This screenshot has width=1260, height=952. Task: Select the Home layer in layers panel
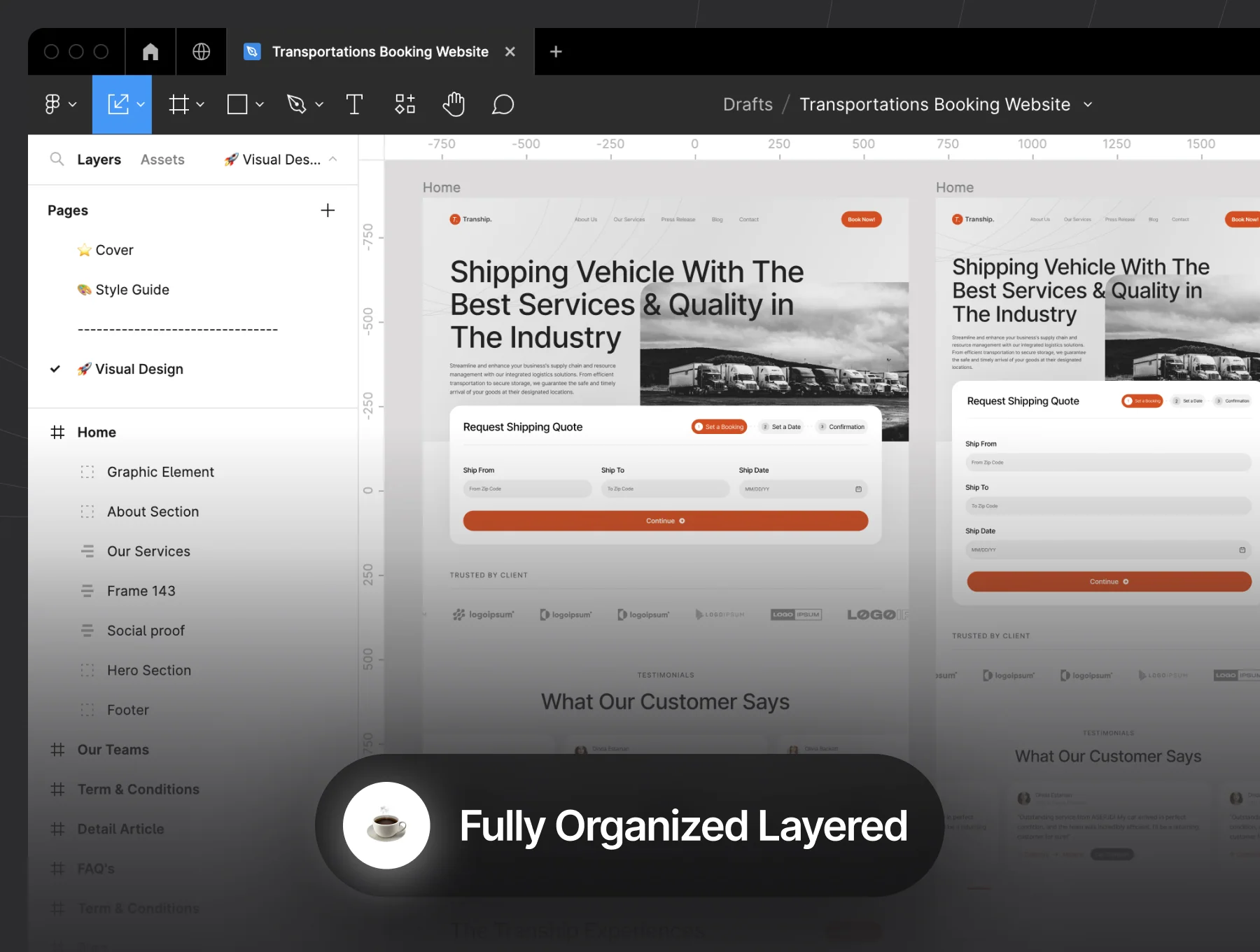tap(97, 432)
